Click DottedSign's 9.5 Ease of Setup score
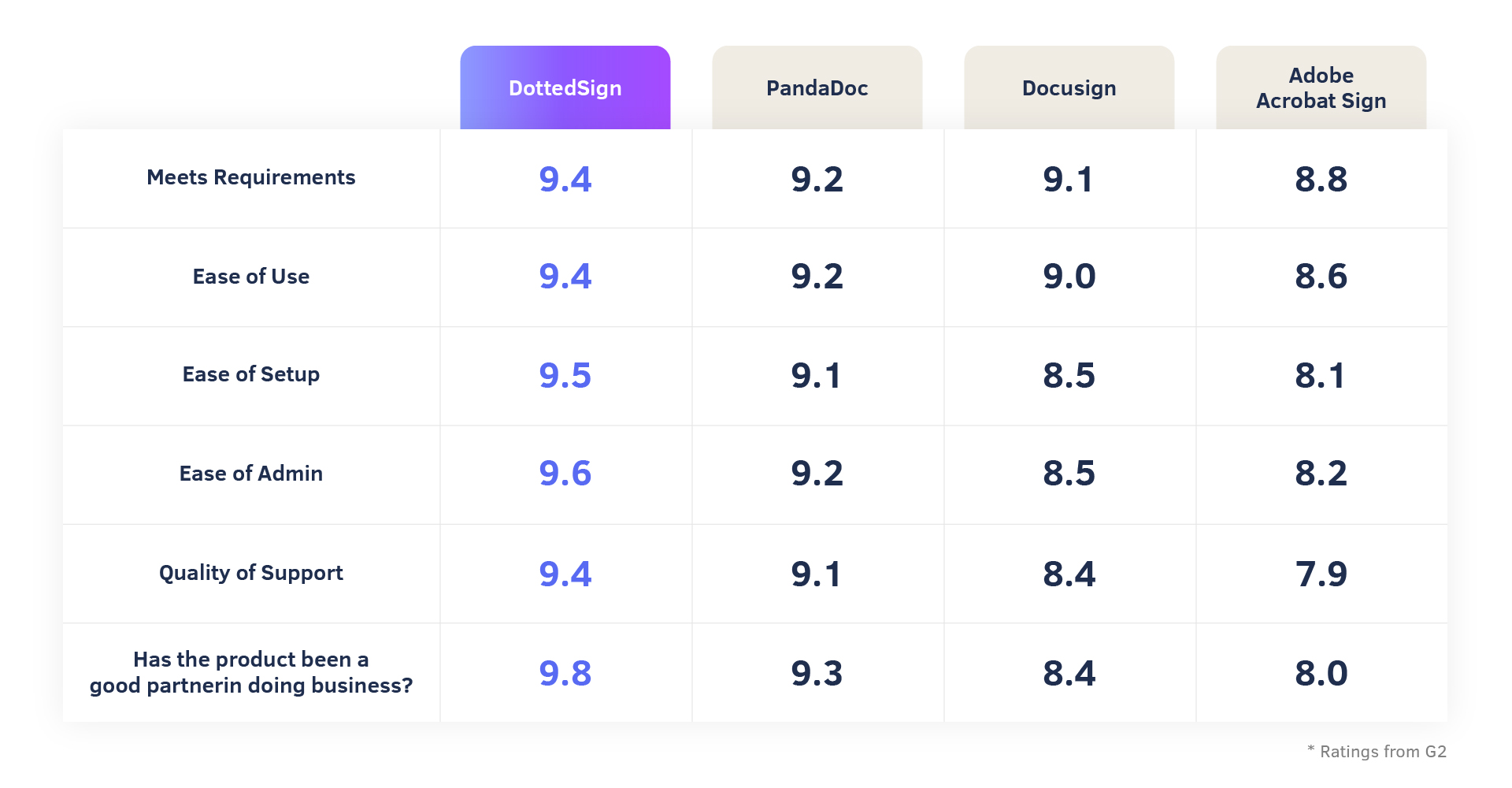1512x788 pixels. click(565, 375)
